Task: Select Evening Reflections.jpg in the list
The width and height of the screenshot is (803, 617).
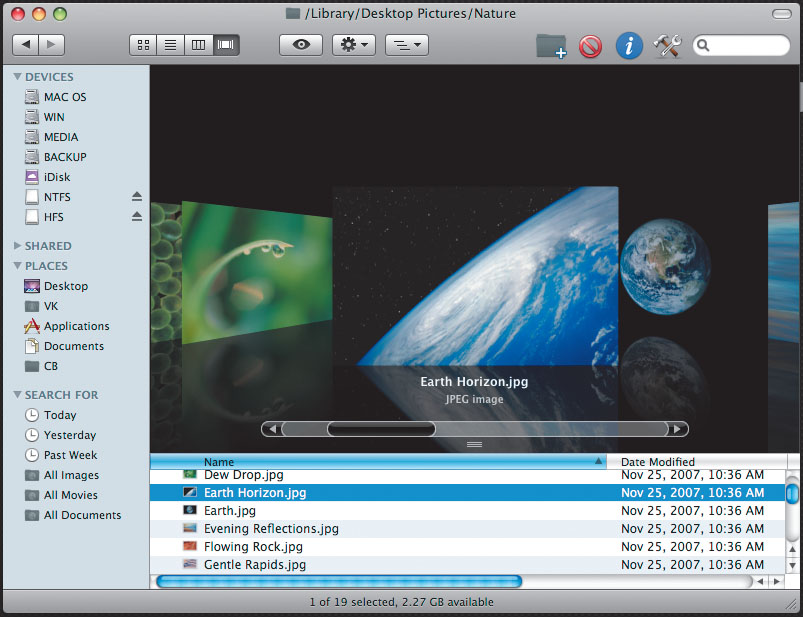Action: [468, 528]
